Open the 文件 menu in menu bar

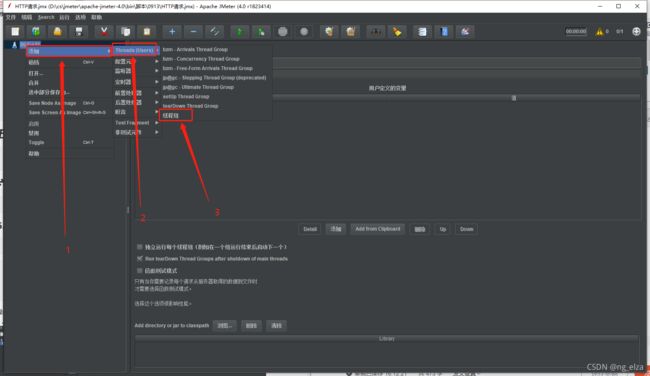tap(11, 17)
